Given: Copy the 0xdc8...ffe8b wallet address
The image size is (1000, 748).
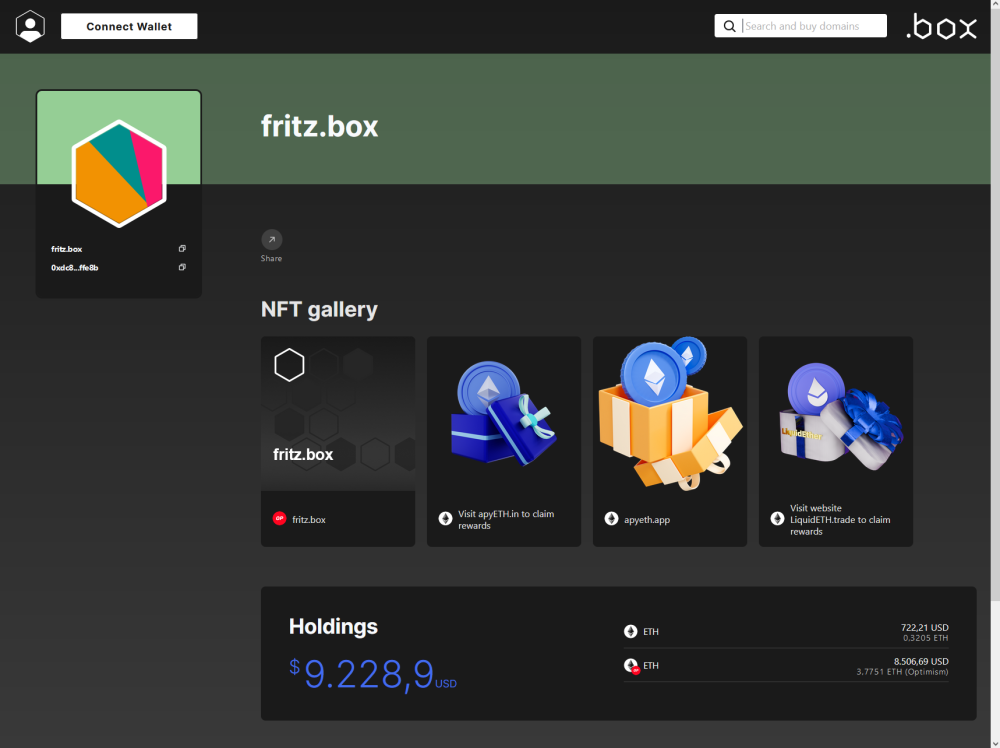Looking at the screenshot, I should coord(182,267).
